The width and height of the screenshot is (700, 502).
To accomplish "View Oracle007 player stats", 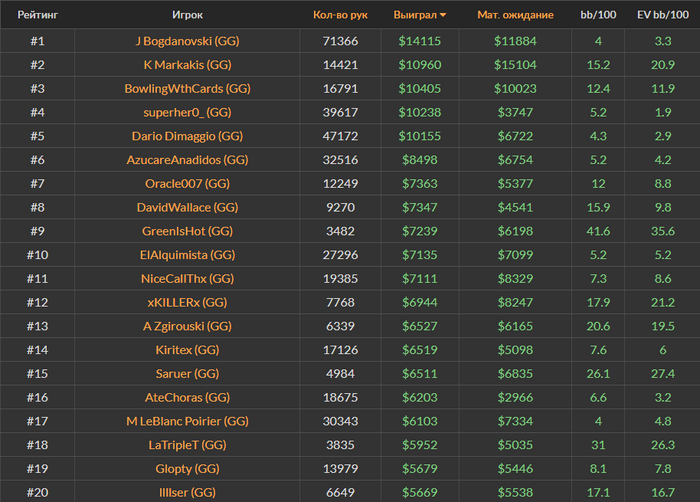I will [x=187, y=184].
